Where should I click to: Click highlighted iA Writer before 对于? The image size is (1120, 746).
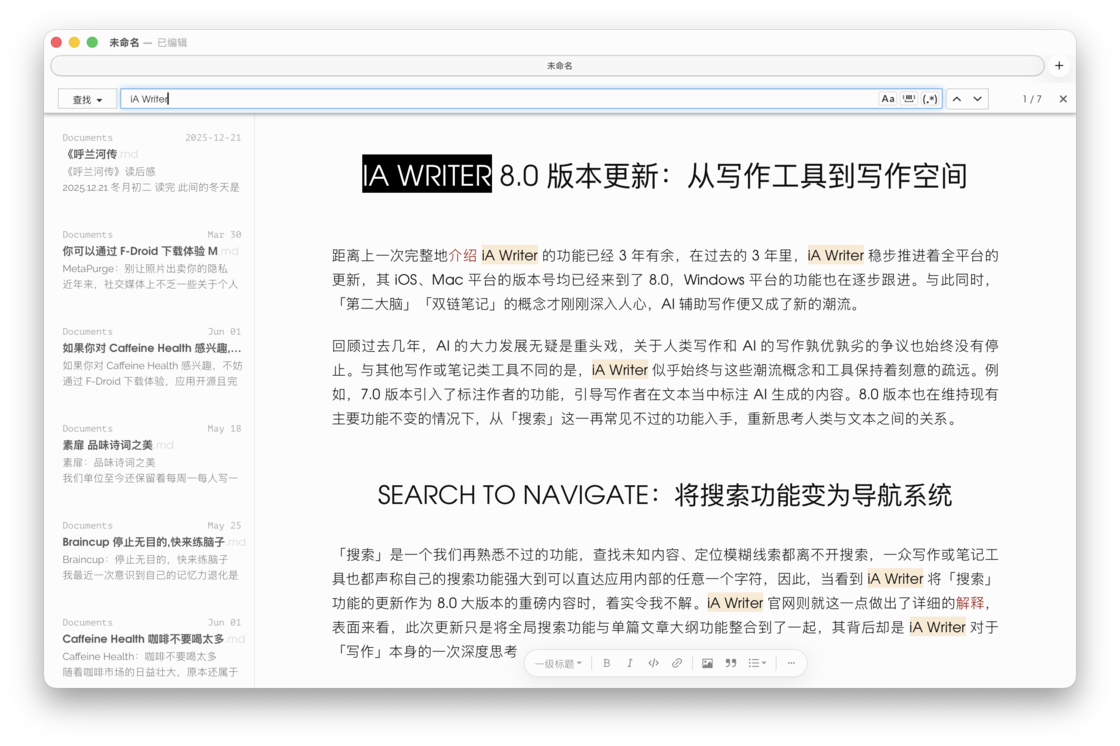pyautogui.click(x=937, y=627)
